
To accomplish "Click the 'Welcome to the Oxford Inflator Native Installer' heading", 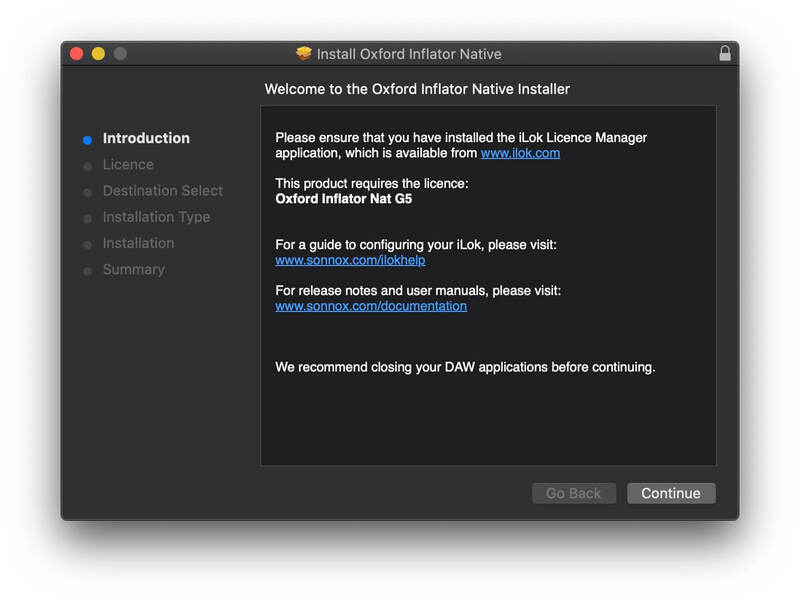I will tap(417, 89).
